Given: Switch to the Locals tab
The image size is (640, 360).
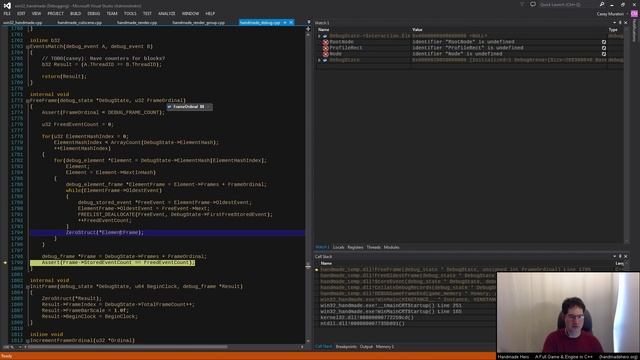Looking at the screenshot, I should pyautogui.click(x=338, y=247).
